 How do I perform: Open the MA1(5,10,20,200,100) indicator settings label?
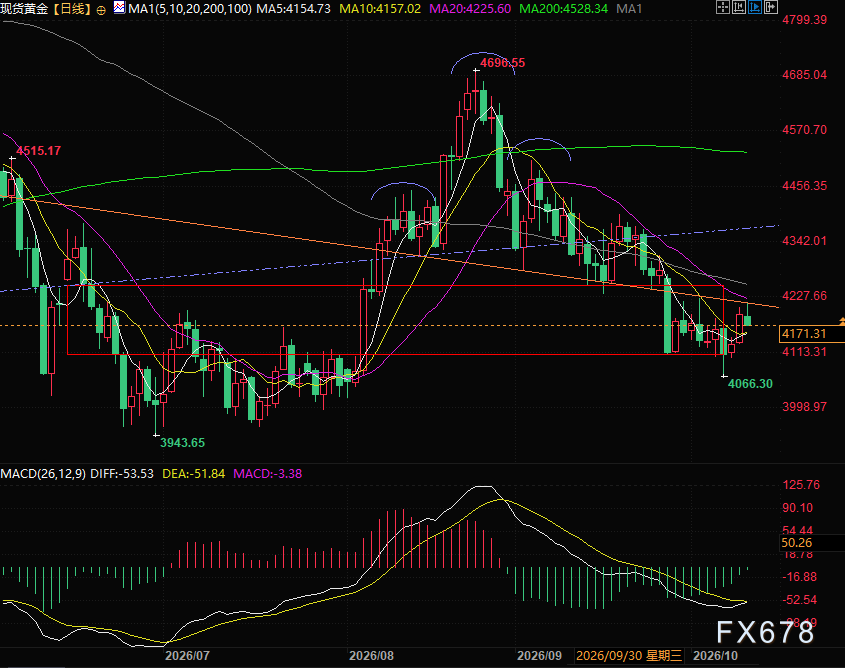click(190, 9)
